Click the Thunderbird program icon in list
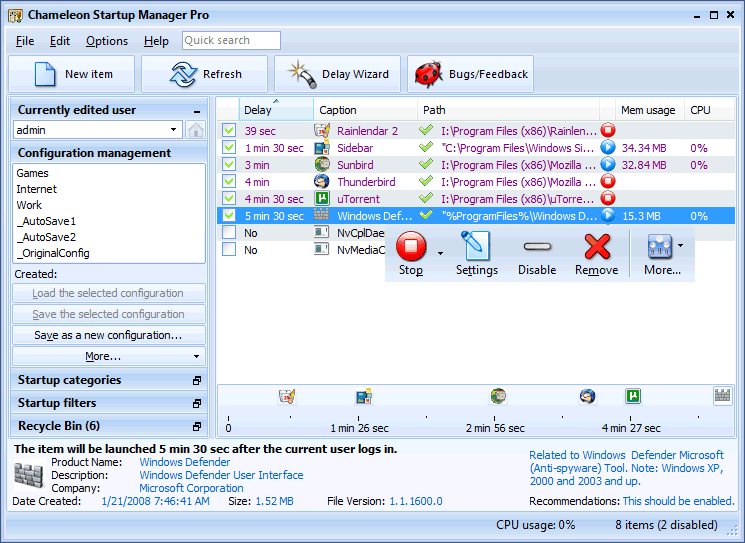745x543 pixels. (x=322, y=181)
